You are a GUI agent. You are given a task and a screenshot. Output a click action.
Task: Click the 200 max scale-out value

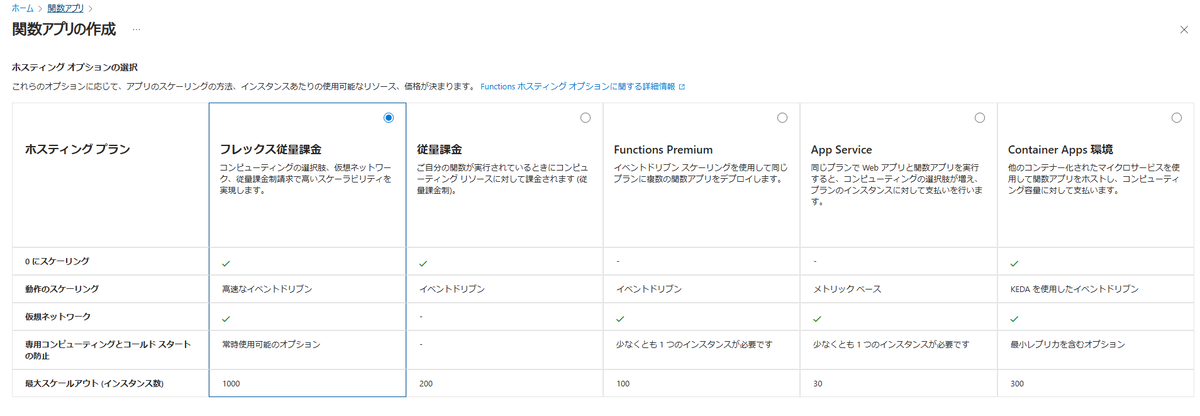point(427,383)
